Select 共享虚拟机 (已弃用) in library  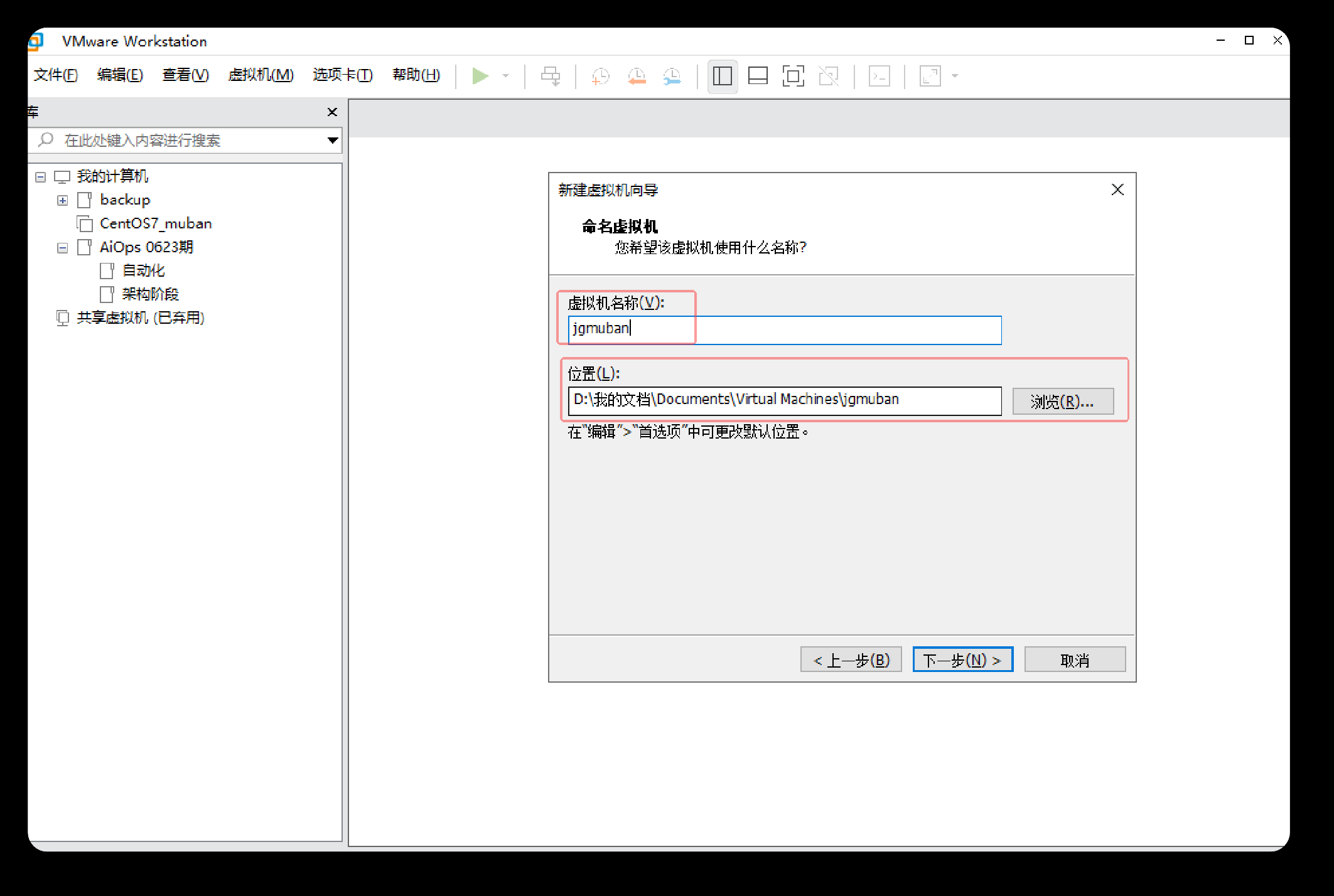[x=141, y=317]
